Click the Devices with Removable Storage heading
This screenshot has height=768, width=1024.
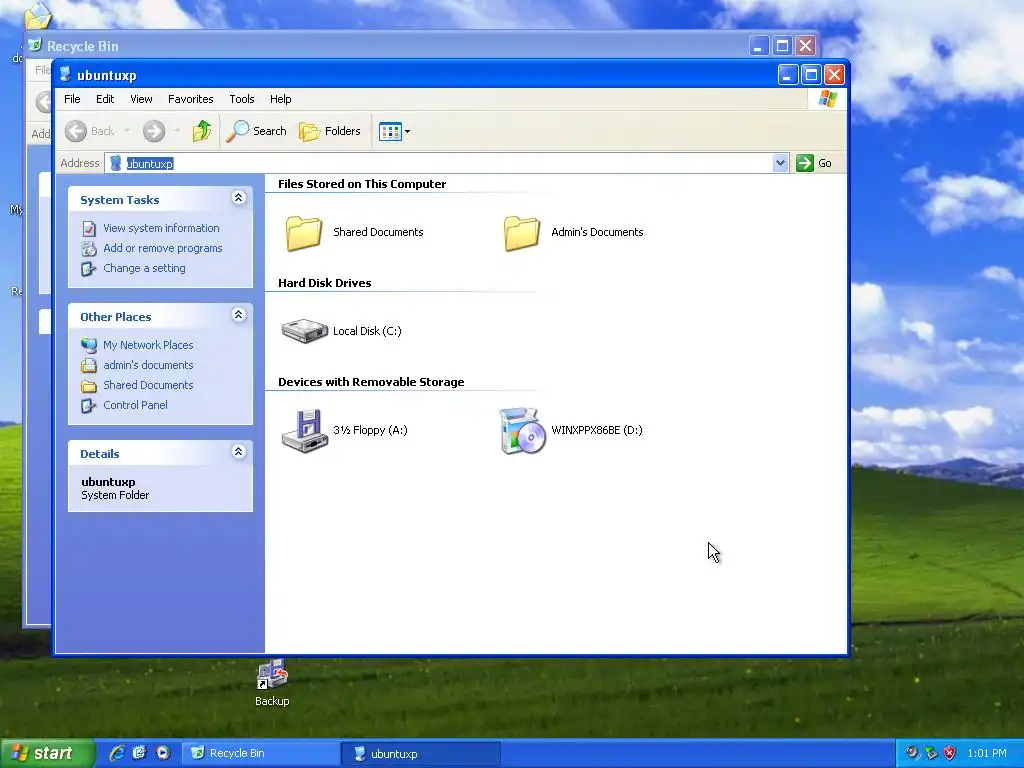(371, 382)
